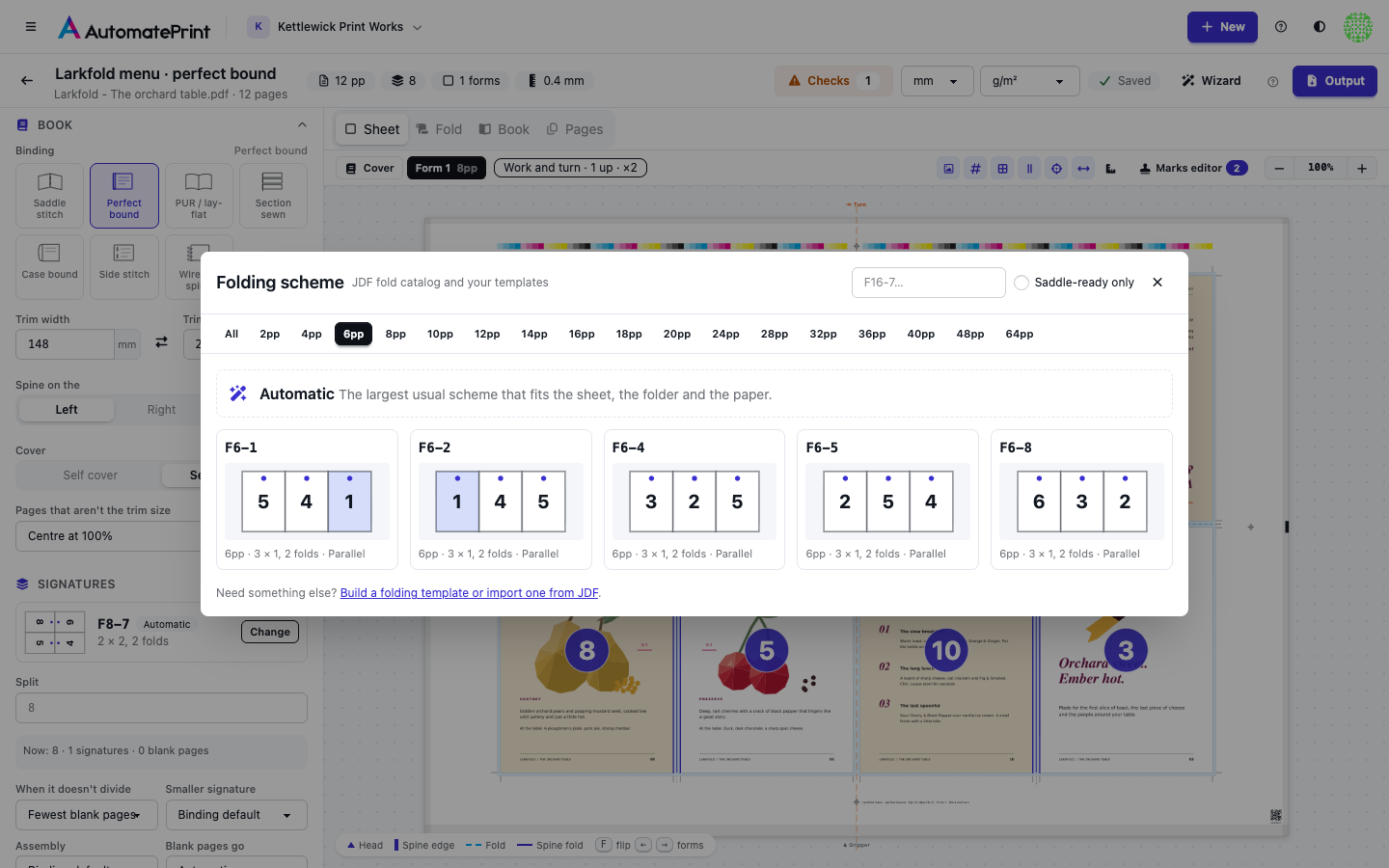Set spine on the Right
The width and height of the screenshot is (1389, 868).
(161, 410)
